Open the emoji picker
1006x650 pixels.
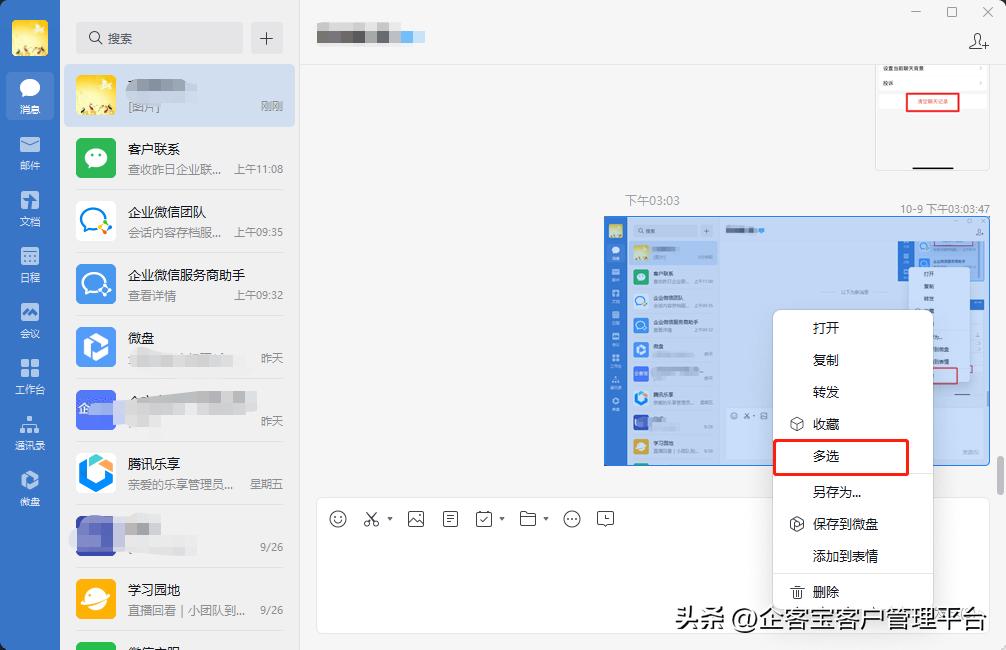tap(337, 519)
